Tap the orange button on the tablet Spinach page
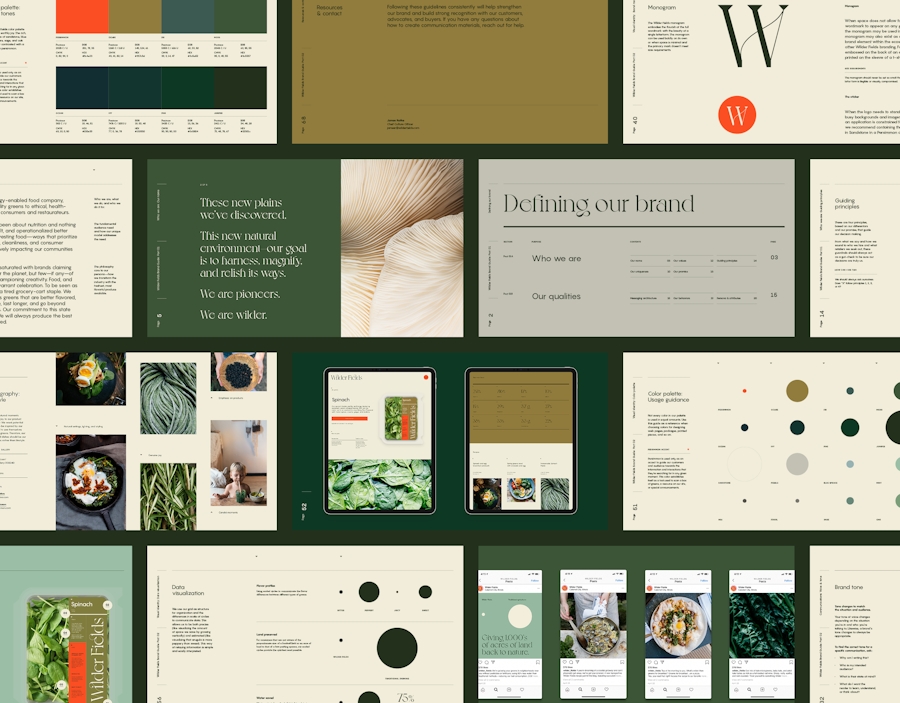The image size is (900, 703). [350, 419]
